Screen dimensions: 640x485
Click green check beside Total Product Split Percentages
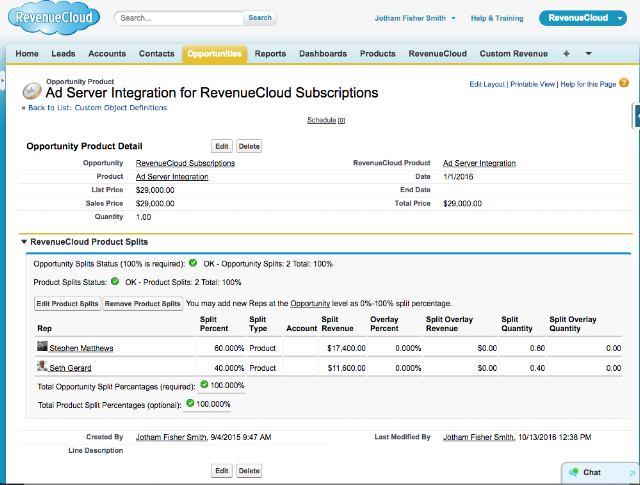(x=190, y=403)
